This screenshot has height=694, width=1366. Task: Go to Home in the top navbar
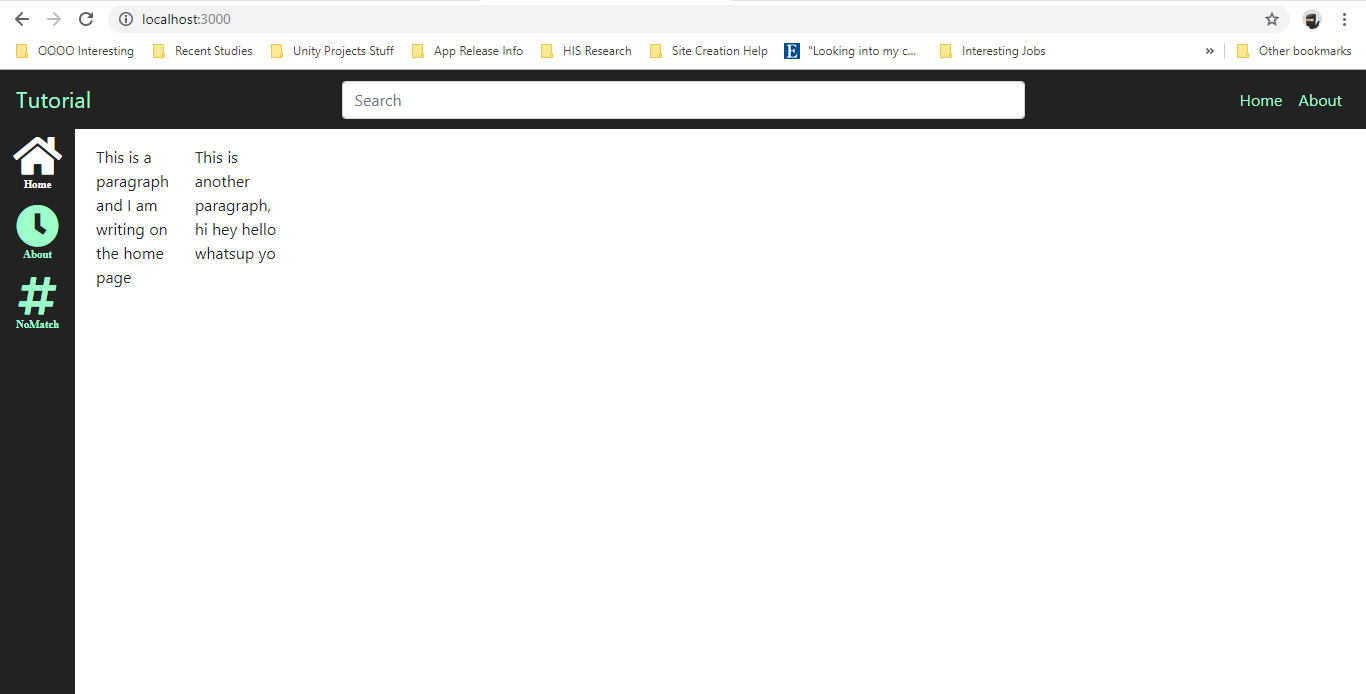(x=1261, y=100)
